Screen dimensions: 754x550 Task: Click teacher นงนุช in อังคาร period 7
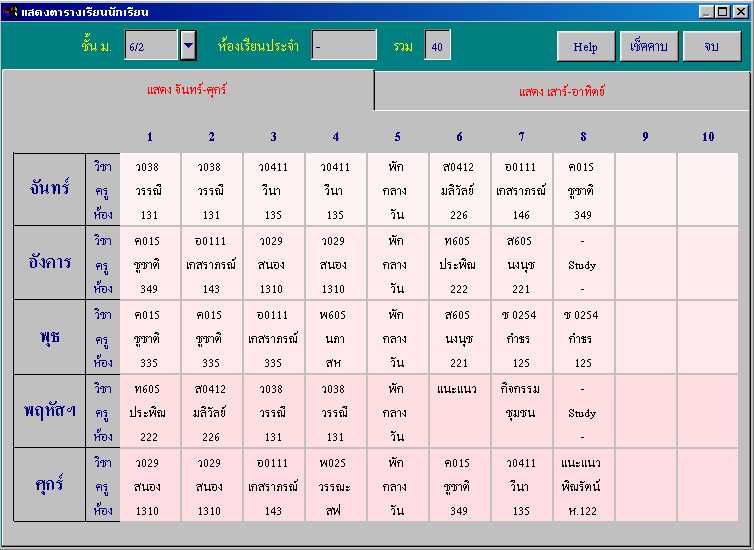pyautogui.click(x=521, y=265)
